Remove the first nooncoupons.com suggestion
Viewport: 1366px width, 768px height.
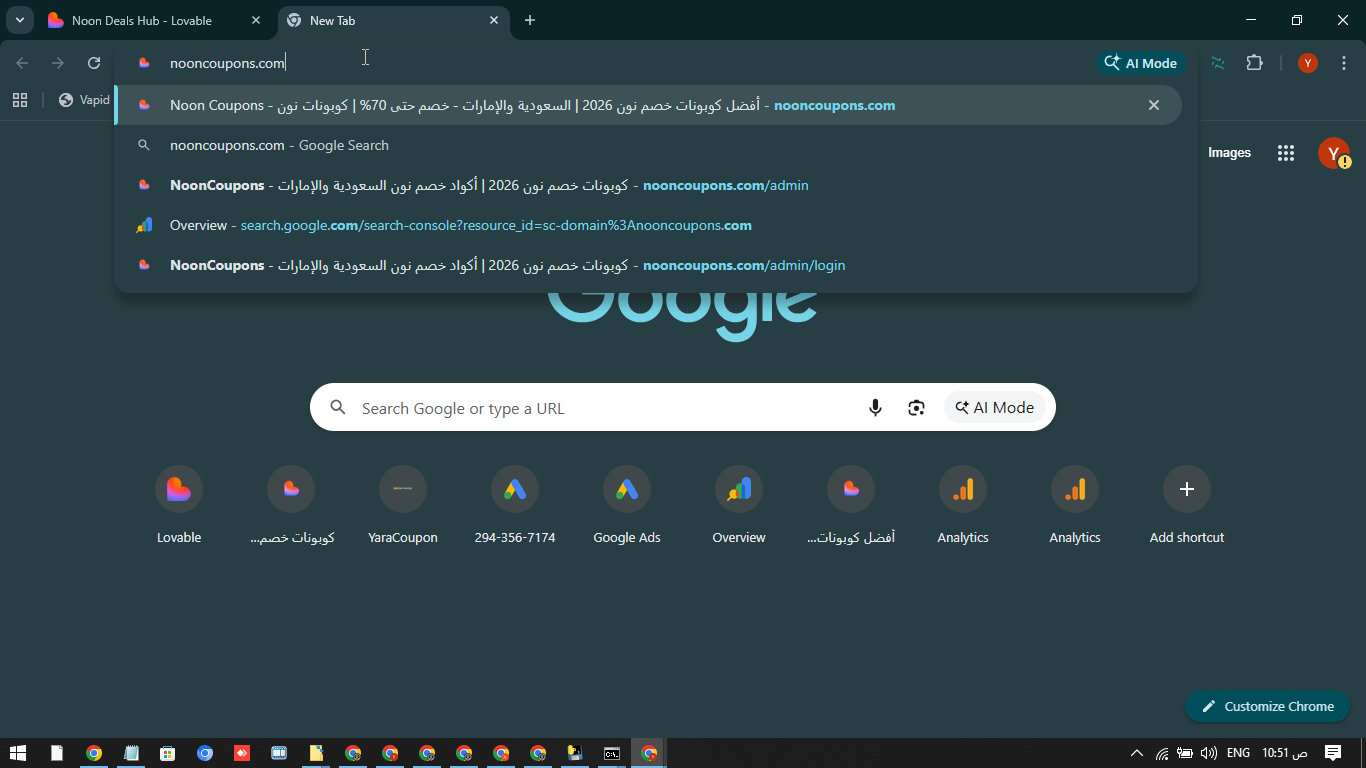tap(1154, 105)
